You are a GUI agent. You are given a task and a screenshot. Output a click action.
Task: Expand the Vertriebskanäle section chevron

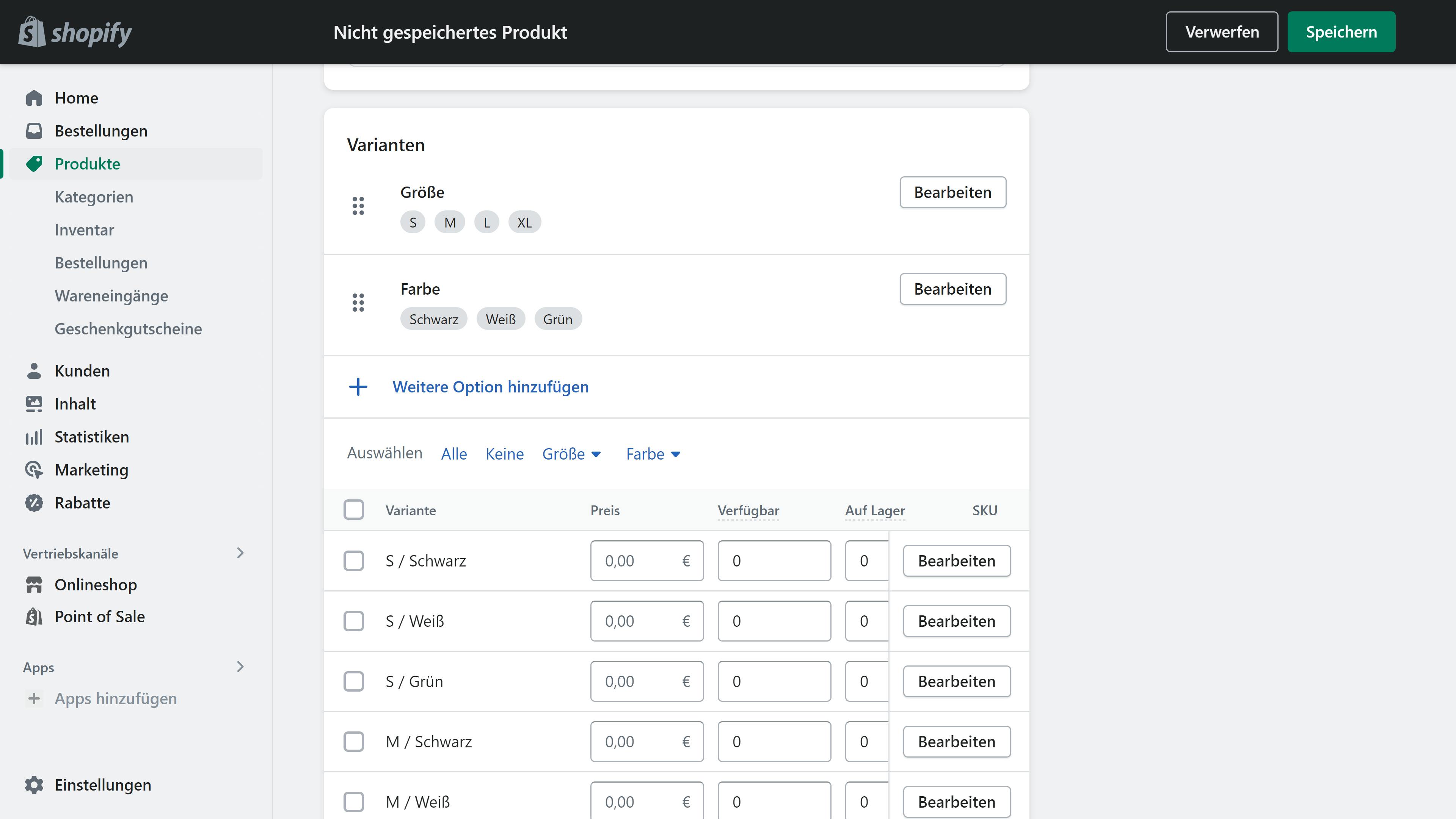tap(240, 553)
